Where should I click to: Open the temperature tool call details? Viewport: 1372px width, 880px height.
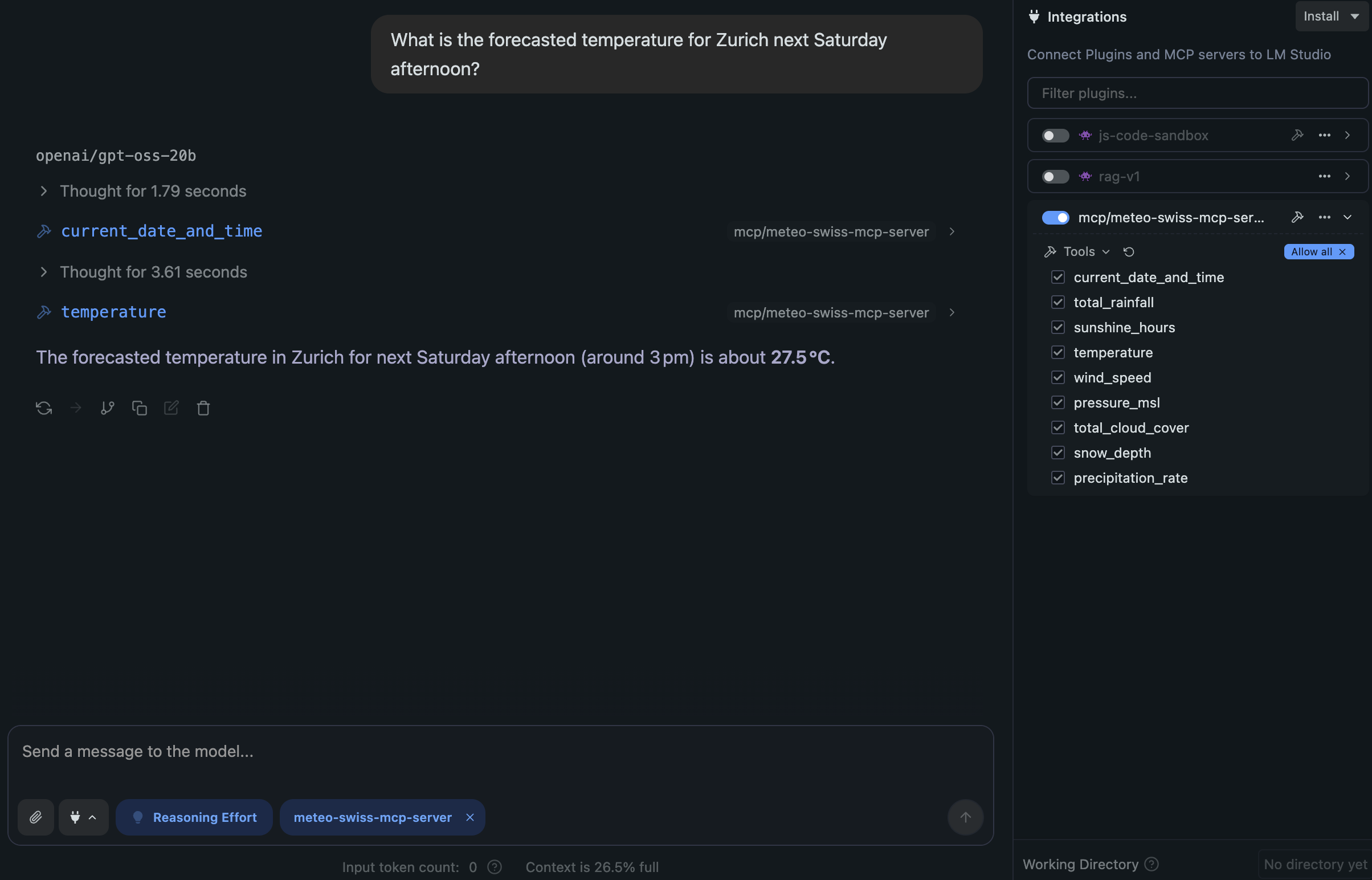click(x=952, y=312)
